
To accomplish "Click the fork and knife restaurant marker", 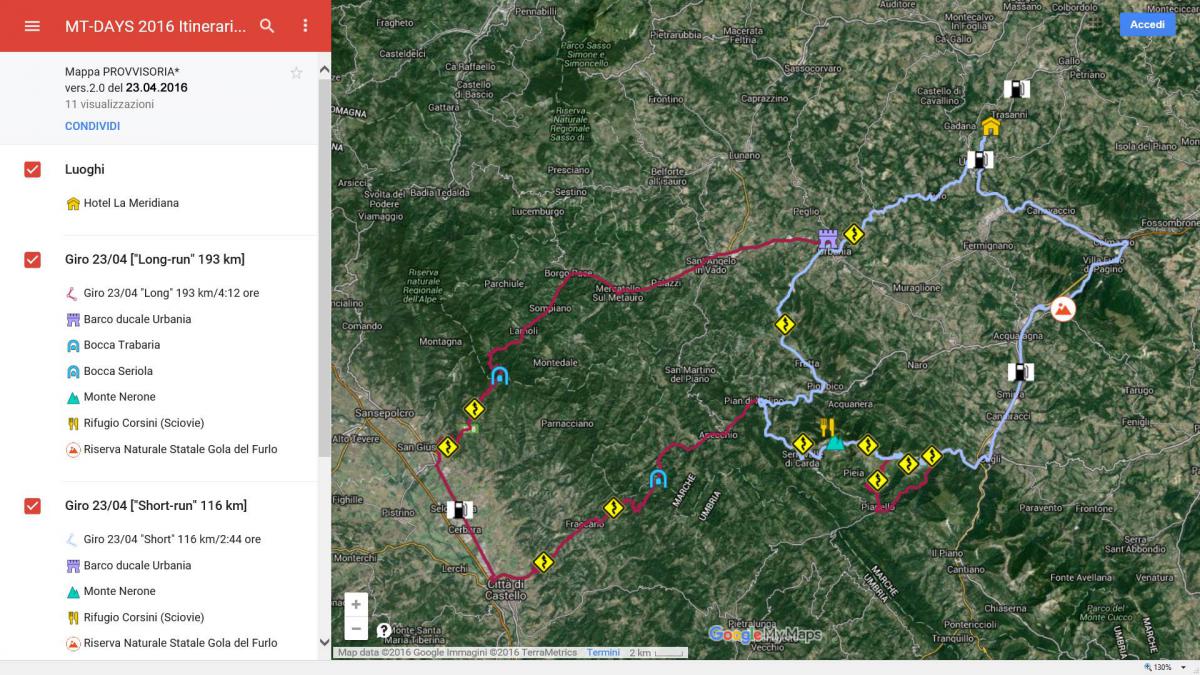I will pyautogui.click(x=826, y=427).
